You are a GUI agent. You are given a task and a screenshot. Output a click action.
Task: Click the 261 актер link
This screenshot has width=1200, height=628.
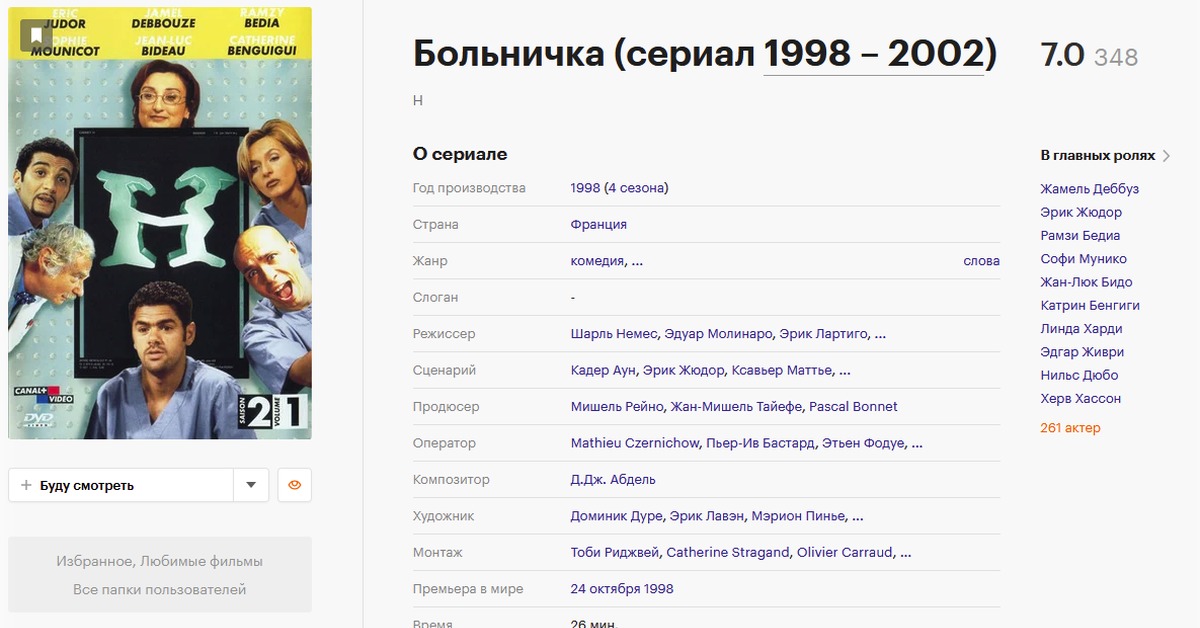[x=1070, y=428]
